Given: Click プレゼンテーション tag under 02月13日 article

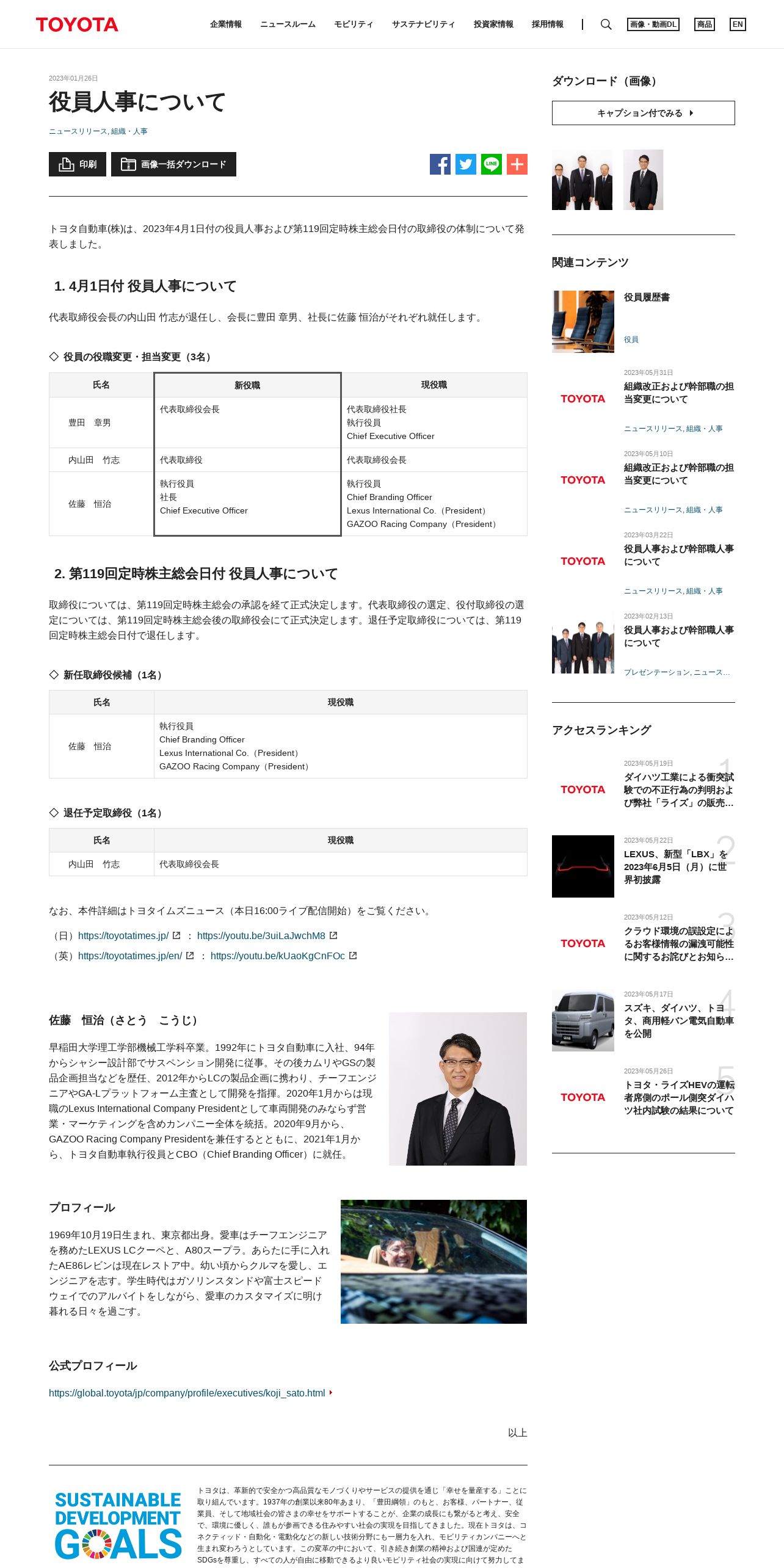Looking at the screenshot, I should pyautogui.click(x=656, y=672).
